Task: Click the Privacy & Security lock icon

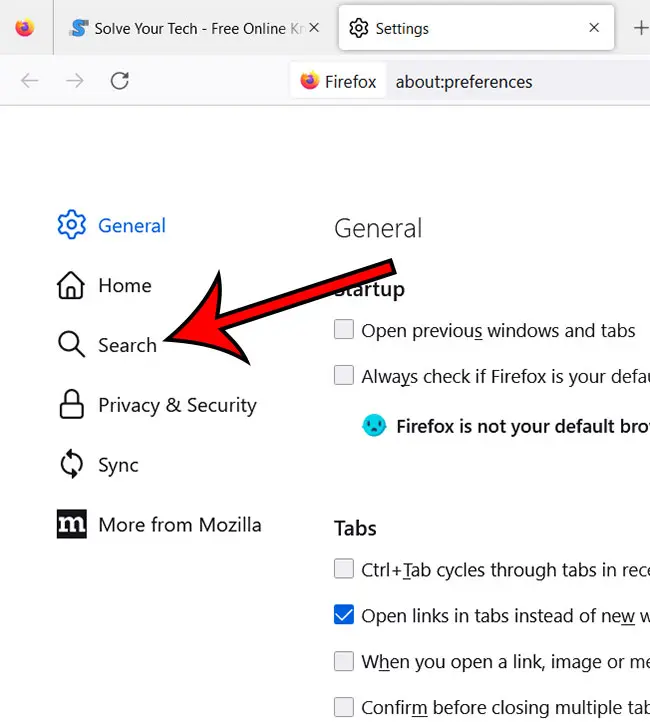Action: pyautogui.click(x=71, y=404)
